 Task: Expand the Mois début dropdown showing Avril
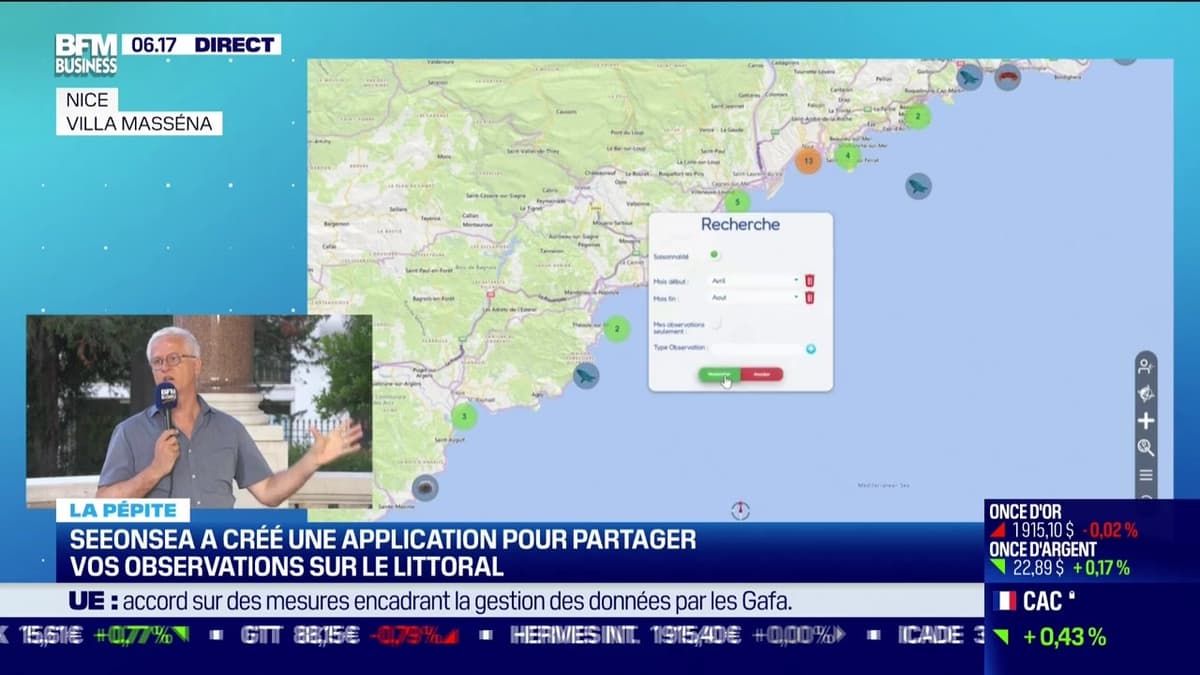click(755, 281)
